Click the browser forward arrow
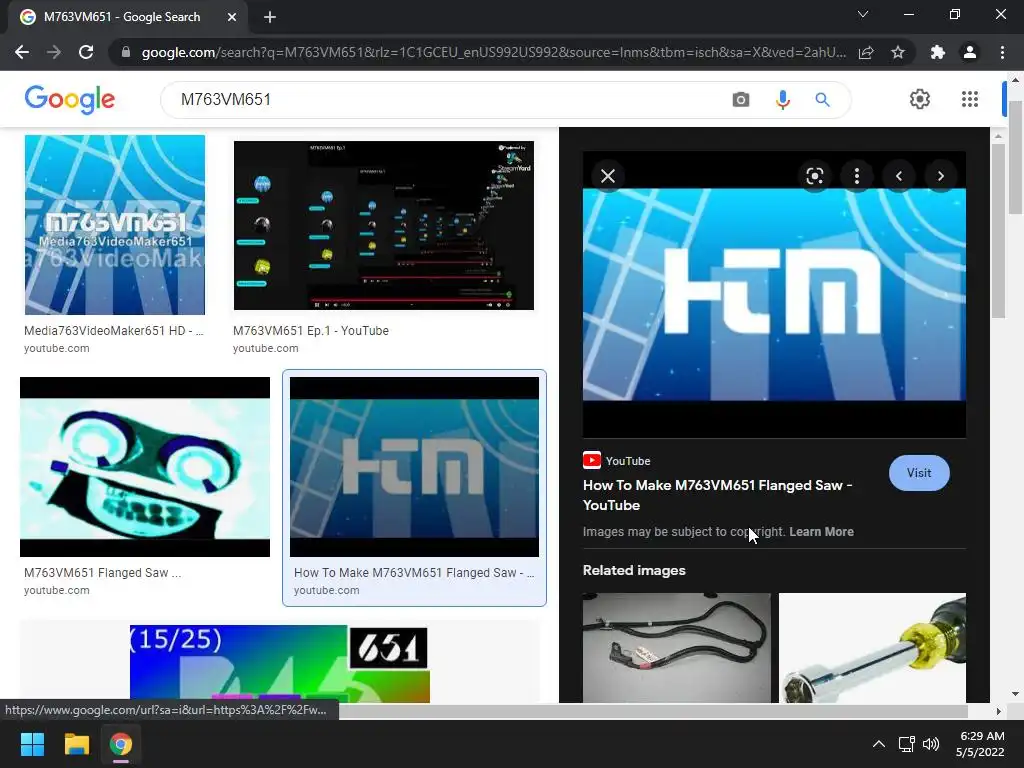The height and width of the screenshot is (768, 1024). 54,52
